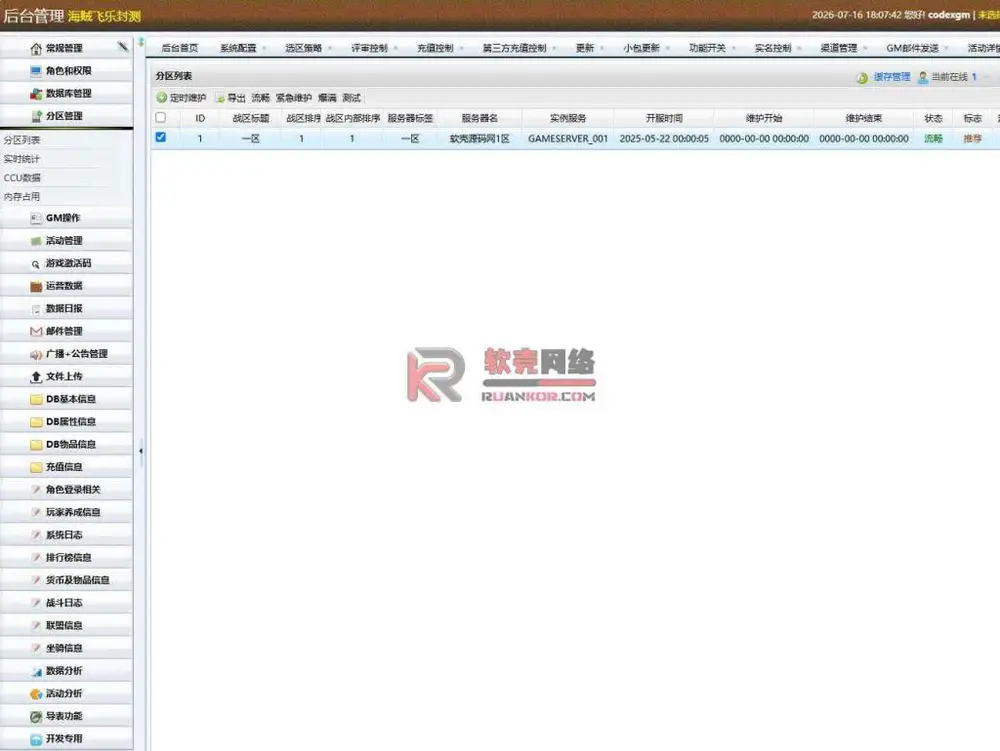
Task: Open 运营数据 via its brown icon
Action: [x=36, y=286]
